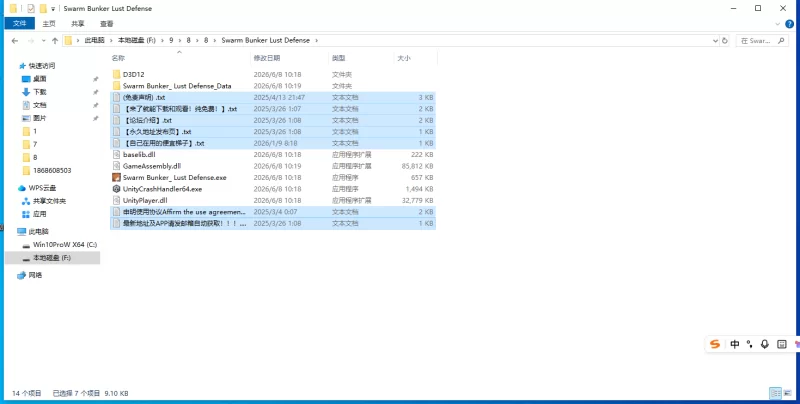Image resolution: width=800 pixels, height=404 pixels.
Task: Click the search magnifier icon
Action: tap(781, 40)
